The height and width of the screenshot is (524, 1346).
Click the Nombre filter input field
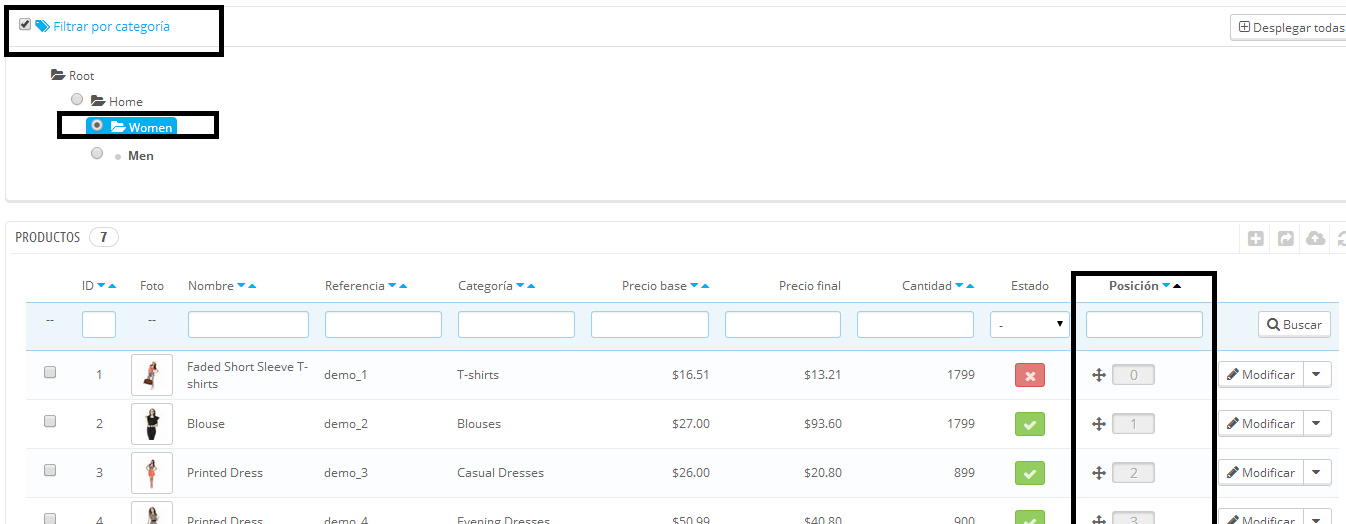(x=248, y=325)
